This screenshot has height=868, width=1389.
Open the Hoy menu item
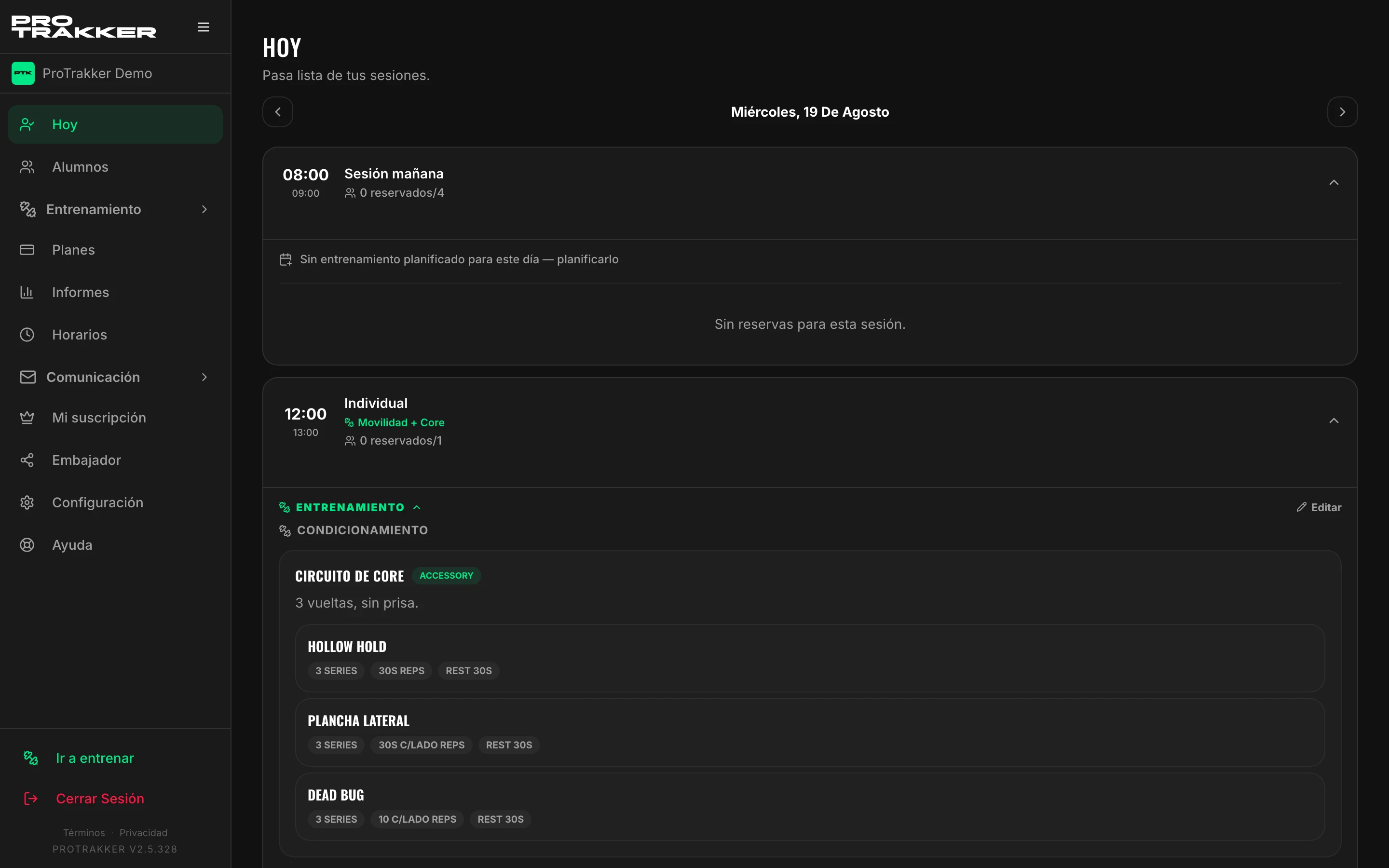point(115,124)
